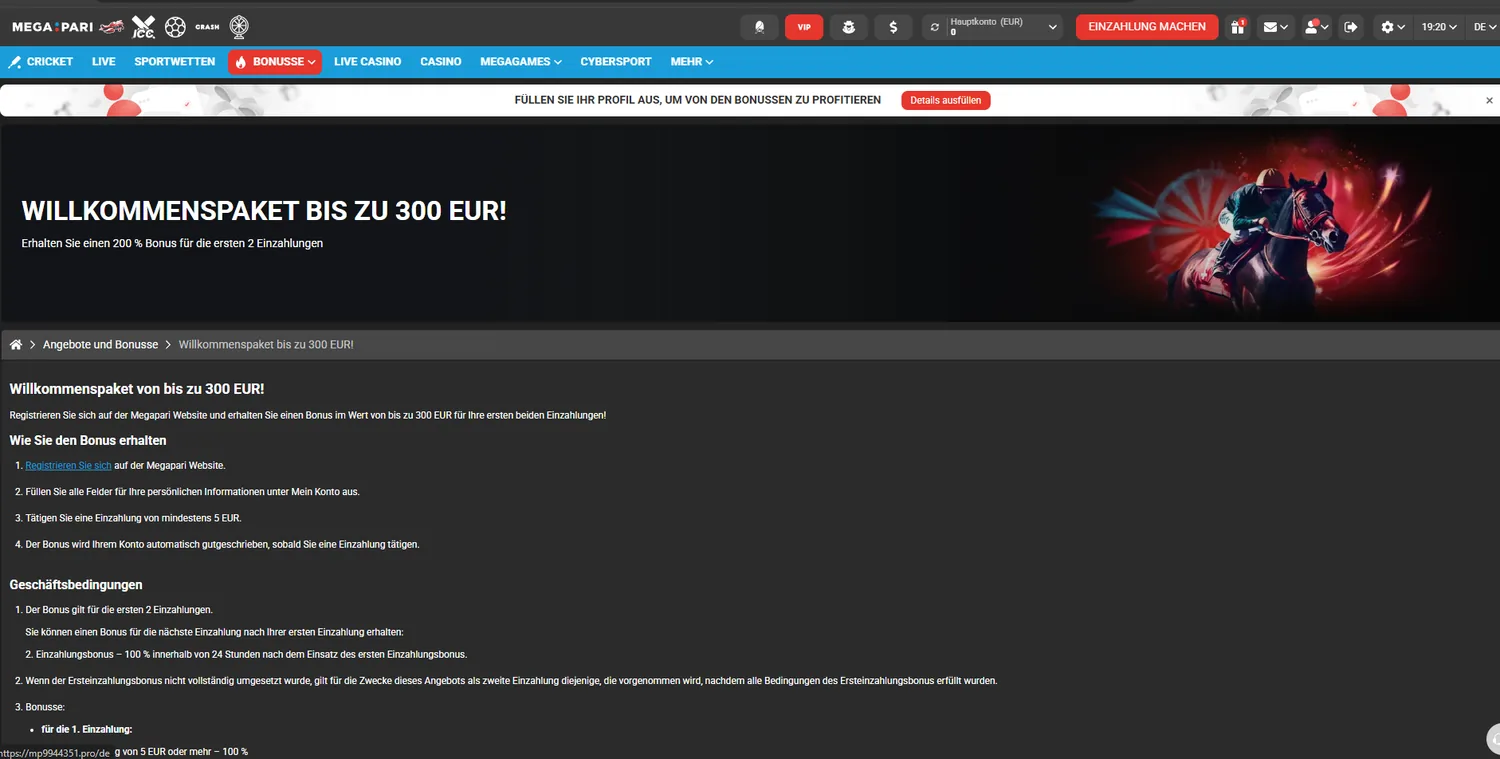Open the Live Casino menu item
The height and width of the screenshot is (759, 1500).
(x=367, y=62)
